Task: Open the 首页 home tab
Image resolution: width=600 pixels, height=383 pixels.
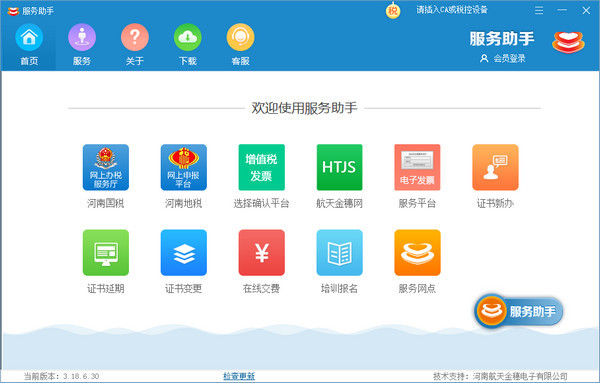Action: [x=29, y=44]
